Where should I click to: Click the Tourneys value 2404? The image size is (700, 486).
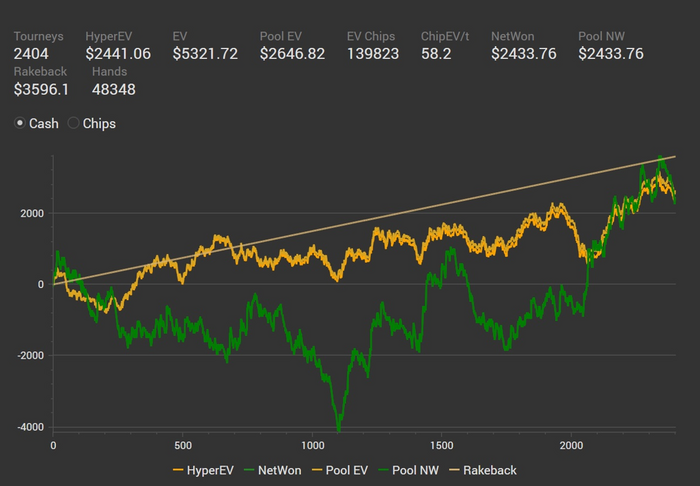tap(31, 54)
